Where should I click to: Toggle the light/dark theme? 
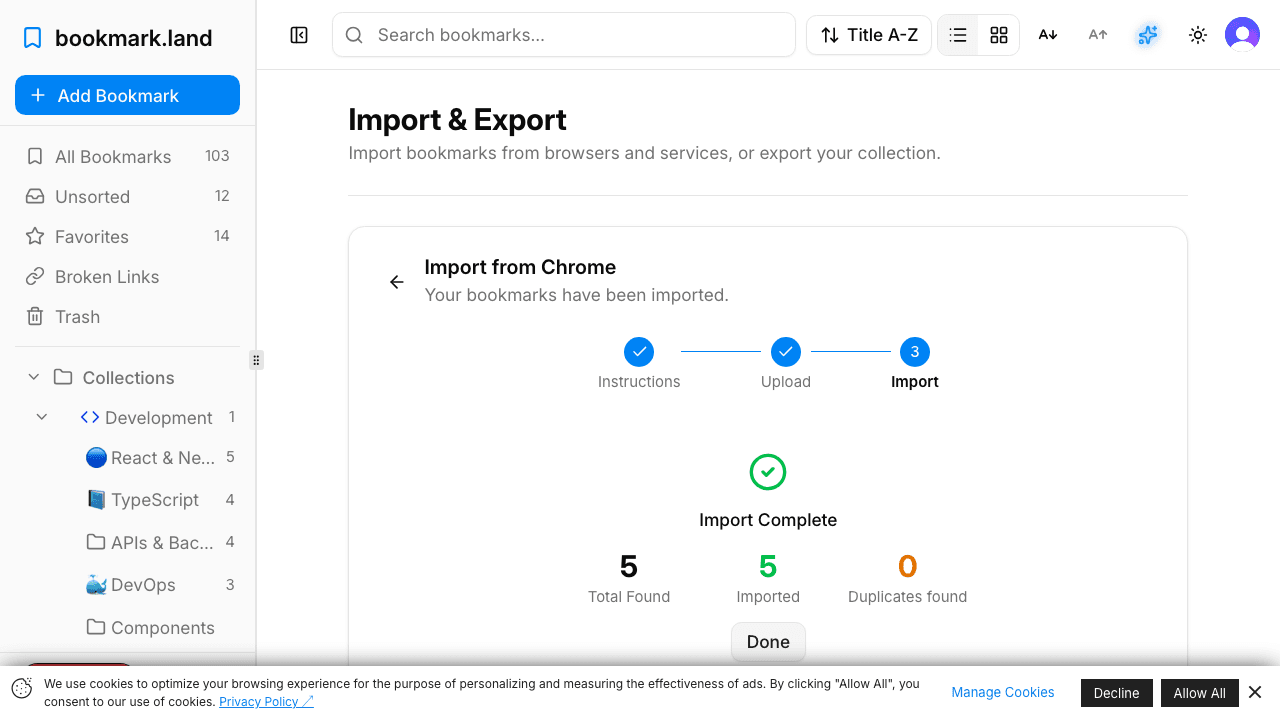[1198, 35]
